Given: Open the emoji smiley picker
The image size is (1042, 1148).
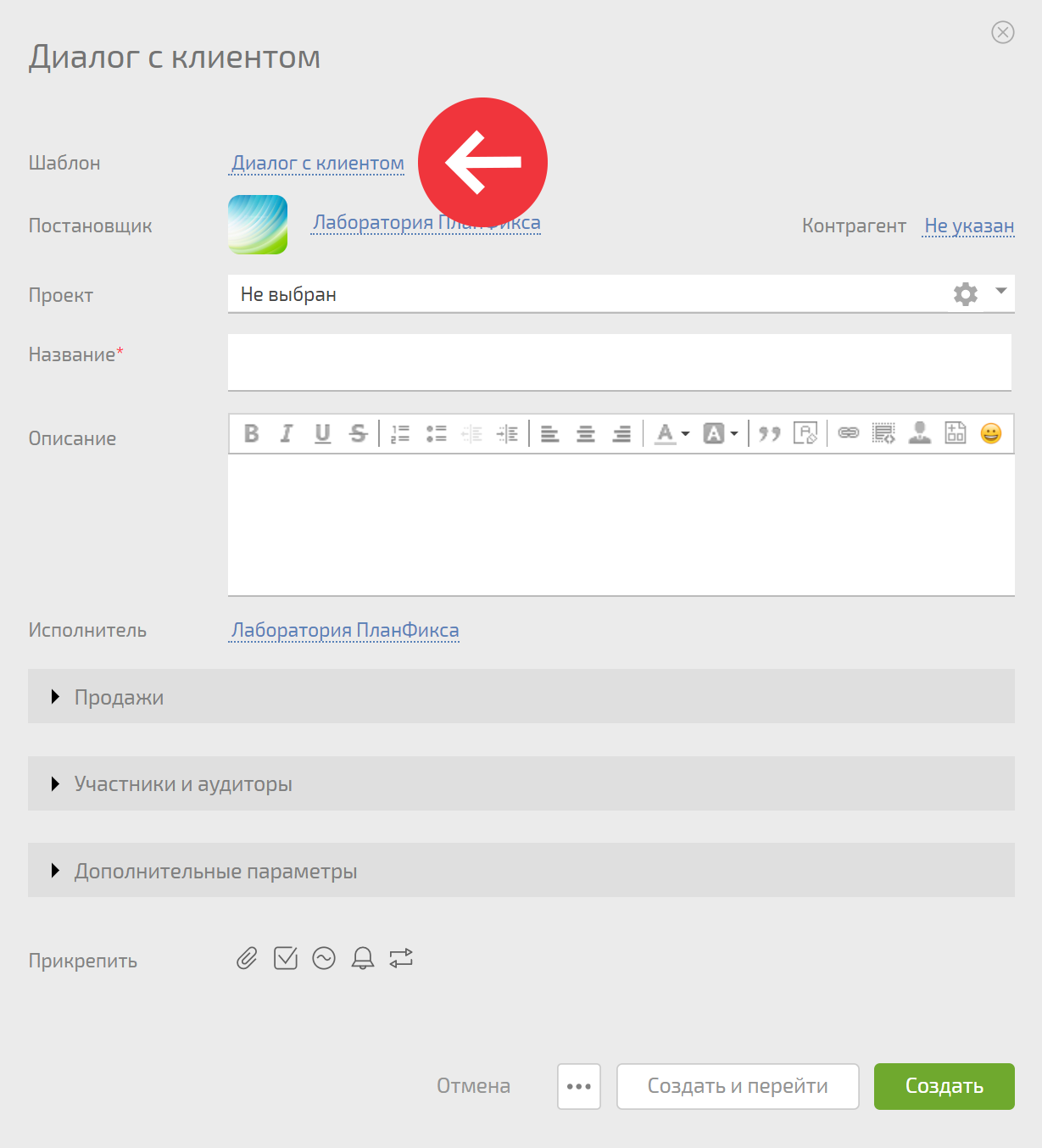Looking at the screenshot, I should coord(991,433).
